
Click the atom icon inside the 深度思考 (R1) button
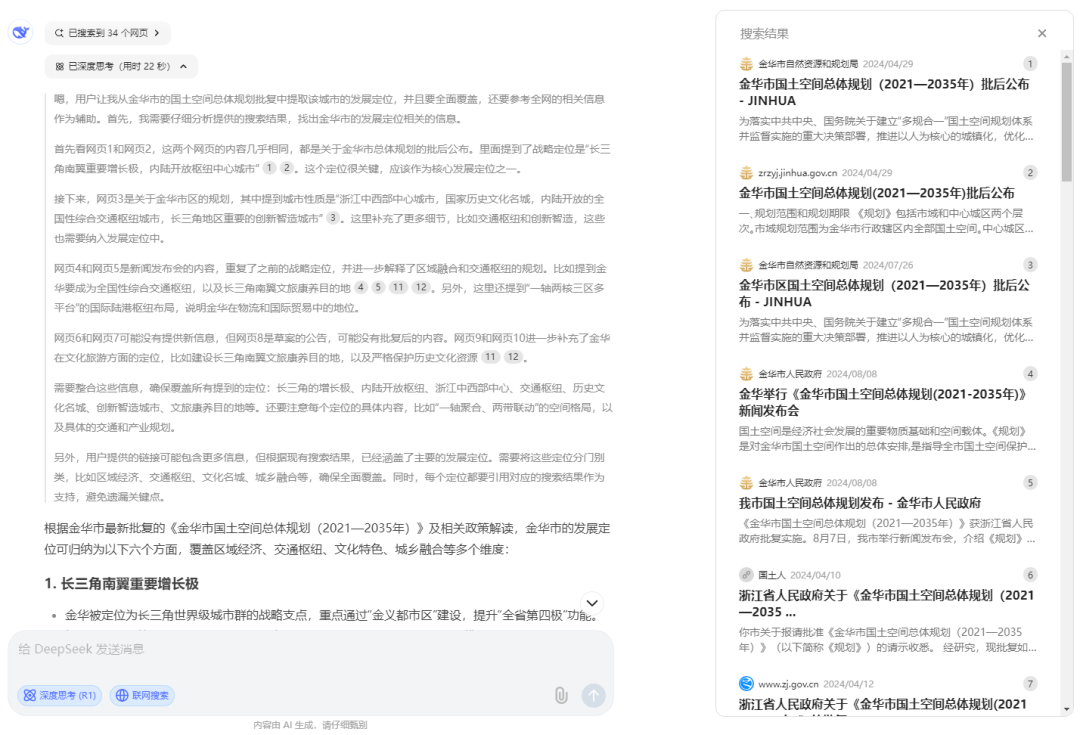(x=30, y=696)
